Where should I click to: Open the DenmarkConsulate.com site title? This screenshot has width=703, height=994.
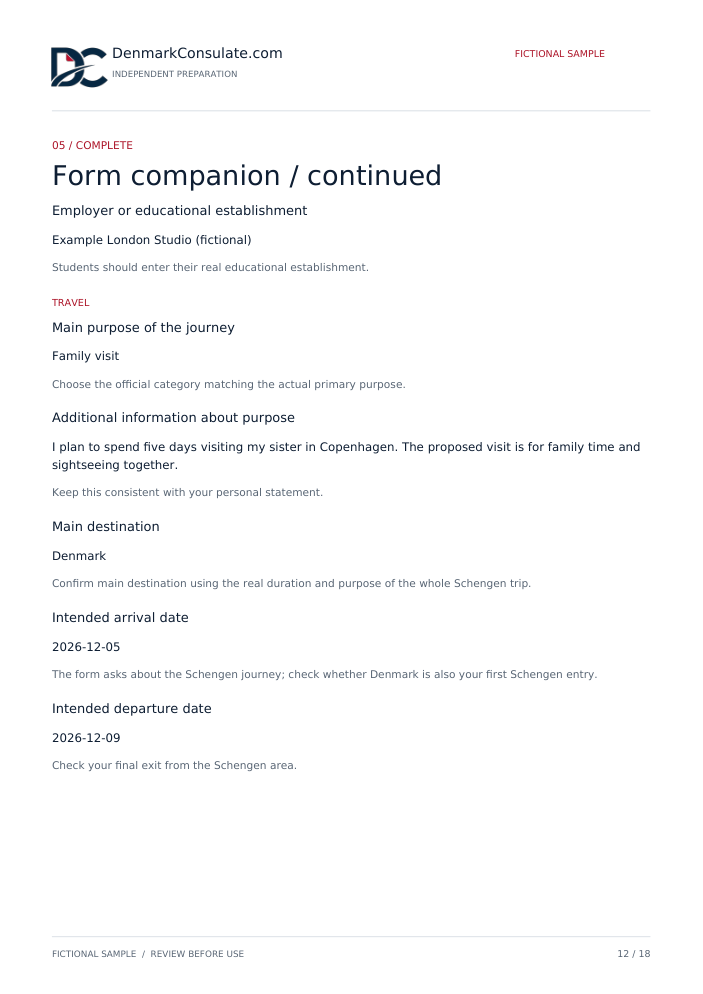pyautogui.click(x=197, y=53)
